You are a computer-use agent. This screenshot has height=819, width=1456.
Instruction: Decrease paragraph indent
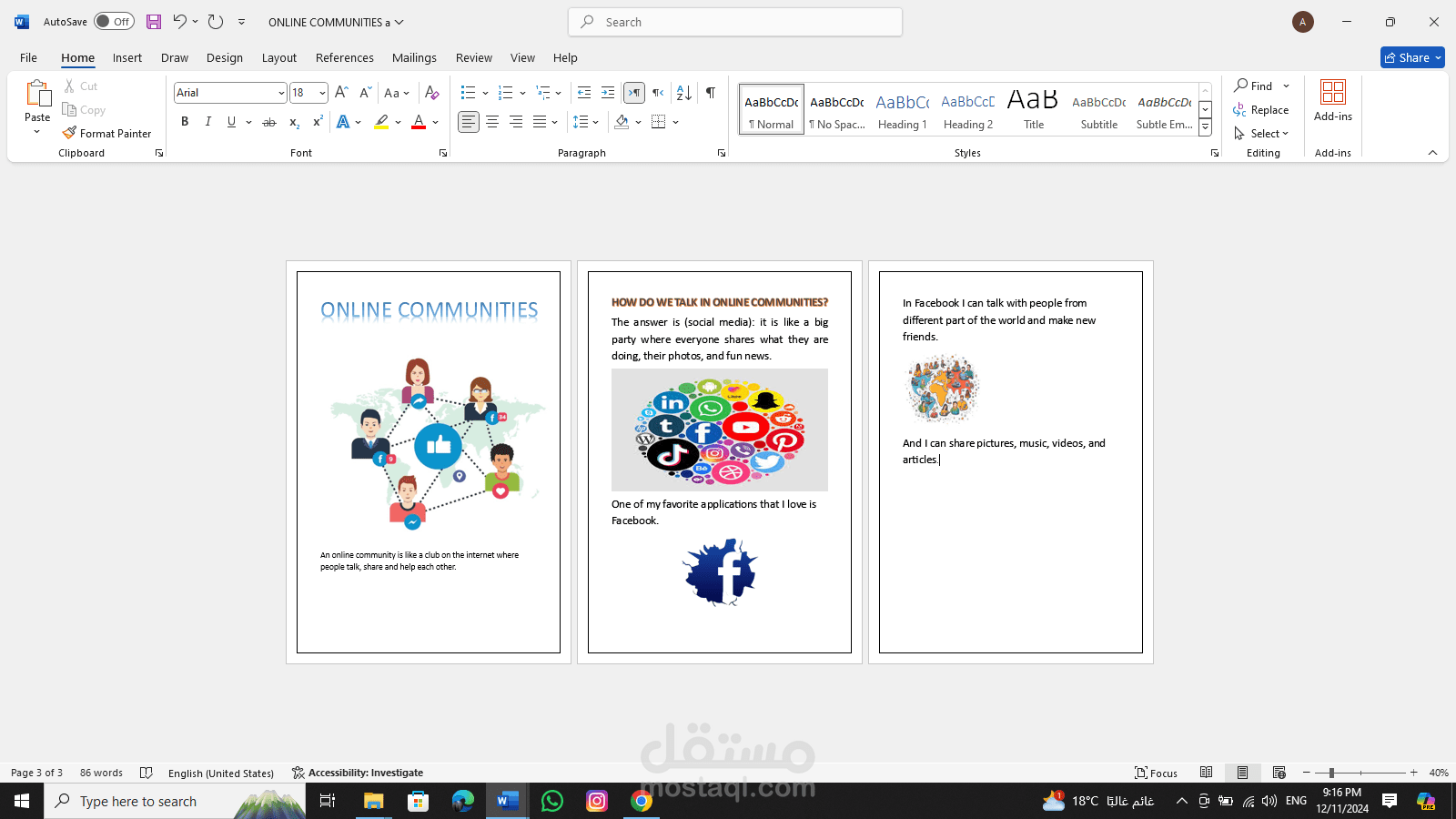584,93
